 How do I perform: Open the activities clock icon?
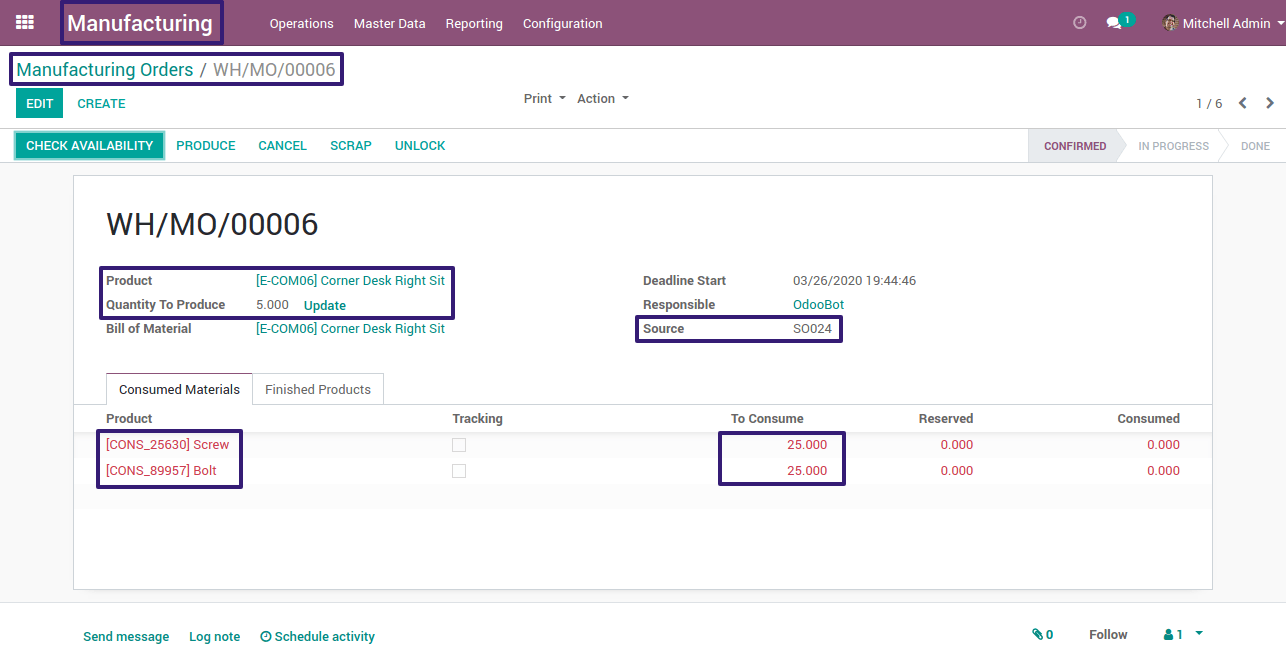(1079, 23)
